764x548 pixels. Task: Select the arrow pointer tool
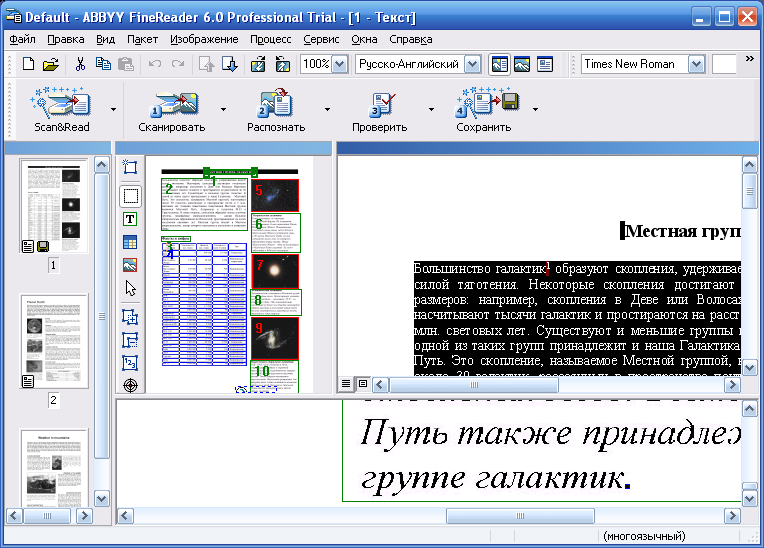pyautogui.click(x=130, y=288)
